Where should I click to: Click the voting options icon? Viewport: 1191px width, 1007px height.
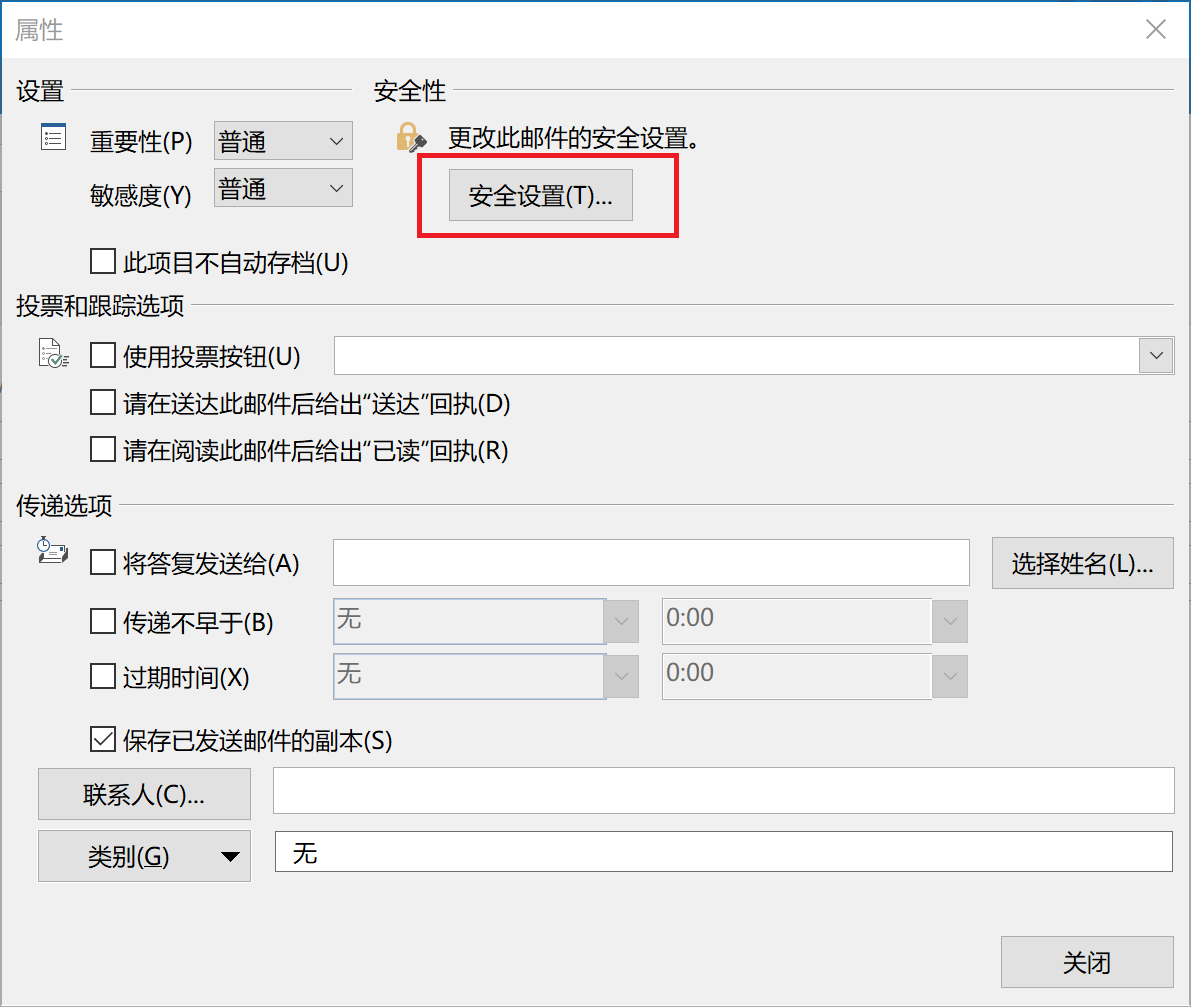click(x=53, y=354)
